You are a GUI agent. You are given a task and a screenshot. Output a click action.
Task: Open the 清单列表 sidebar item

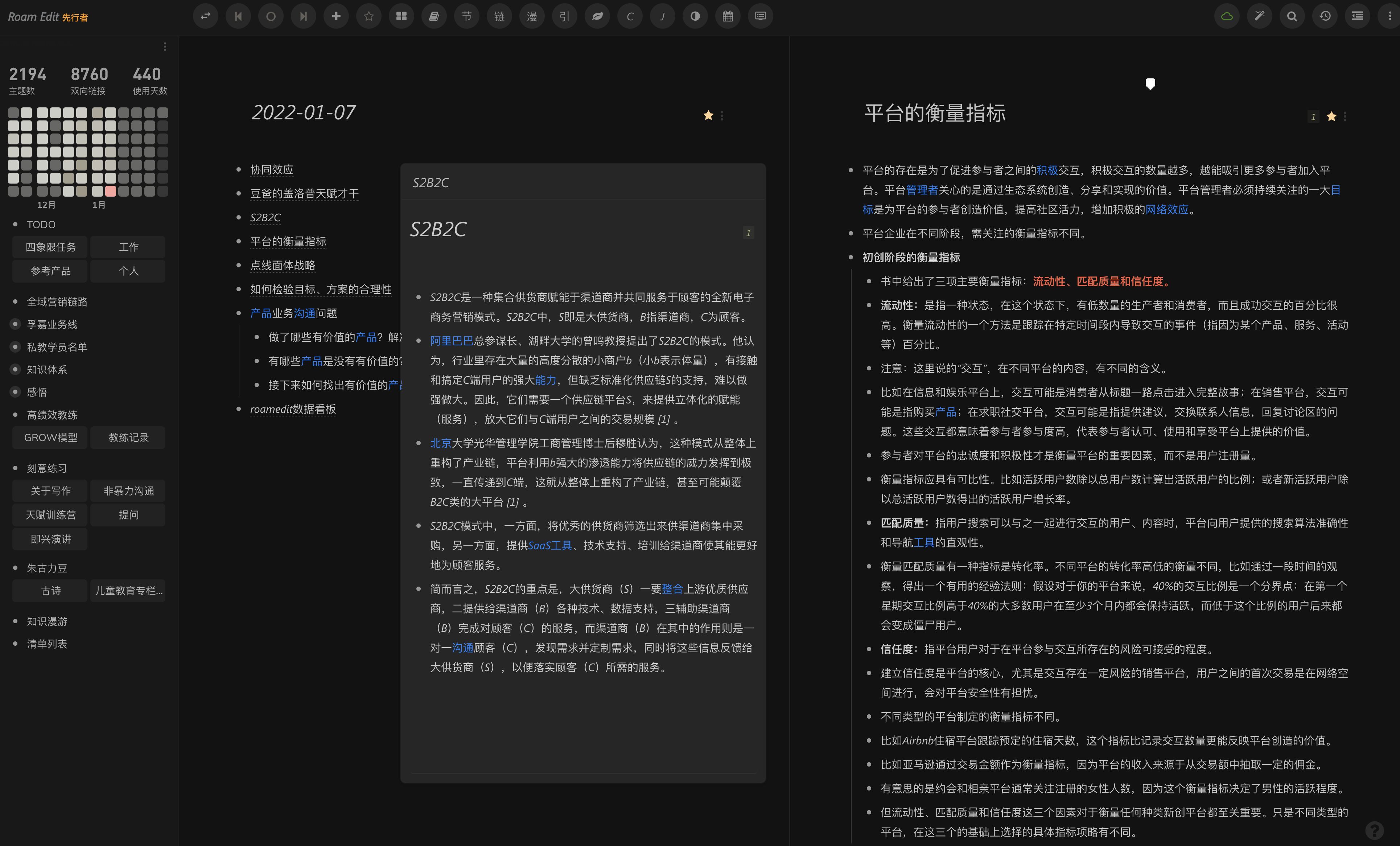coord(47,644)
